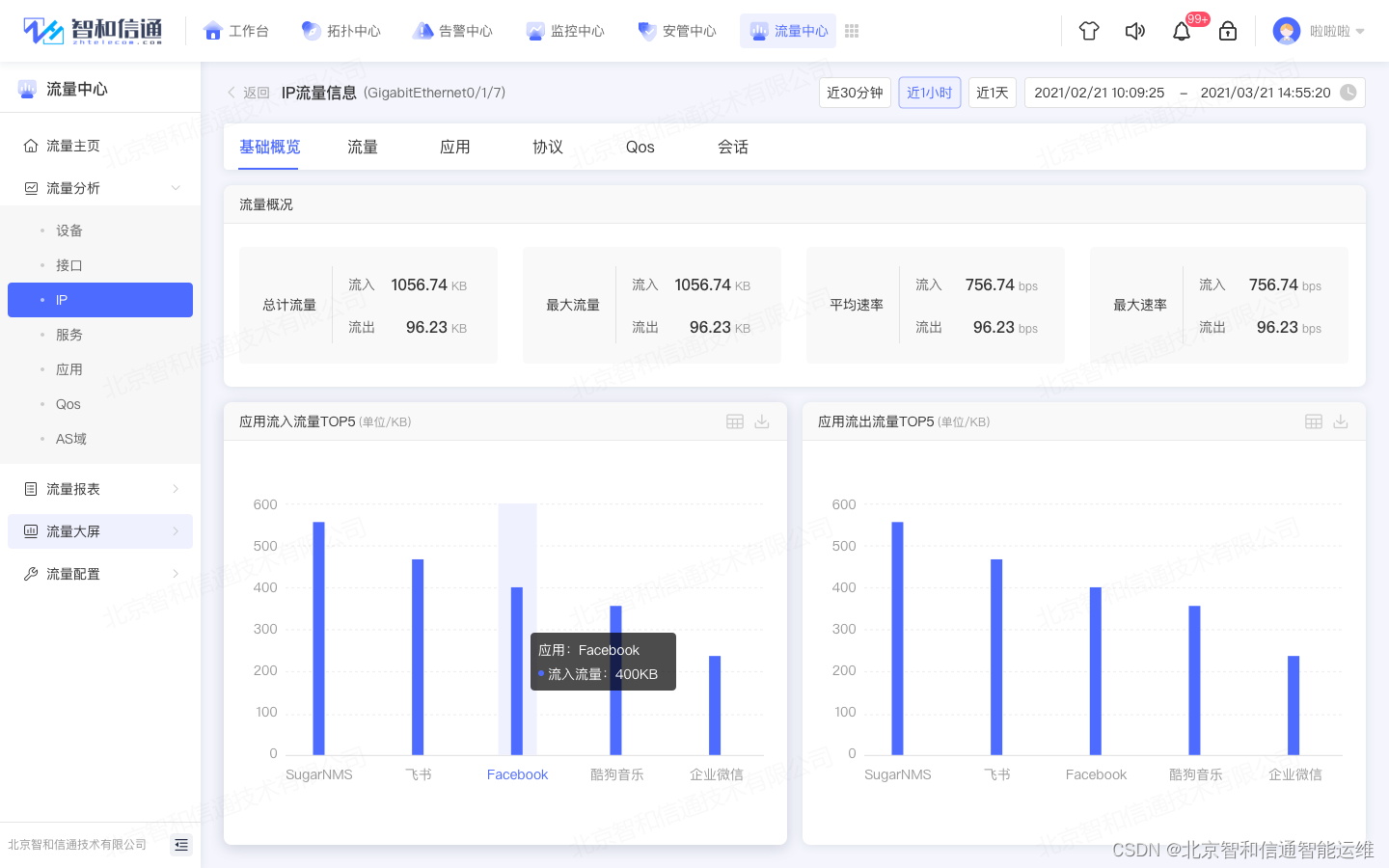
Task: Open the 工作台 workbench menu
Action: point(236,31)
